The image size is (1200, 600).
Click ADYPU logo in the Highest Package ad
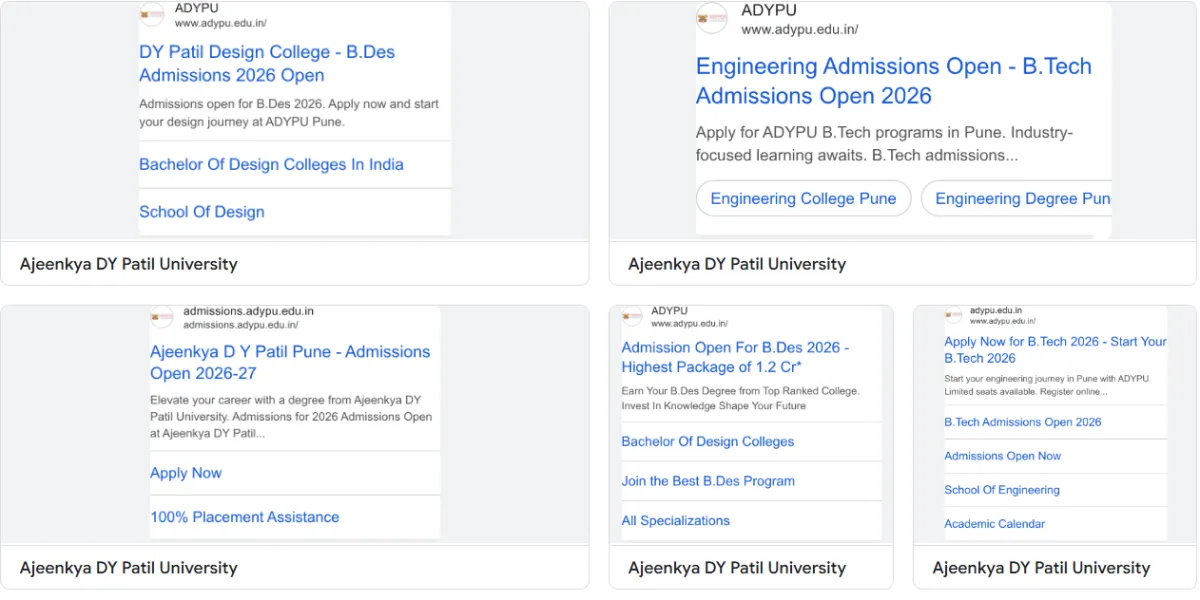click(x=631, y=317)
